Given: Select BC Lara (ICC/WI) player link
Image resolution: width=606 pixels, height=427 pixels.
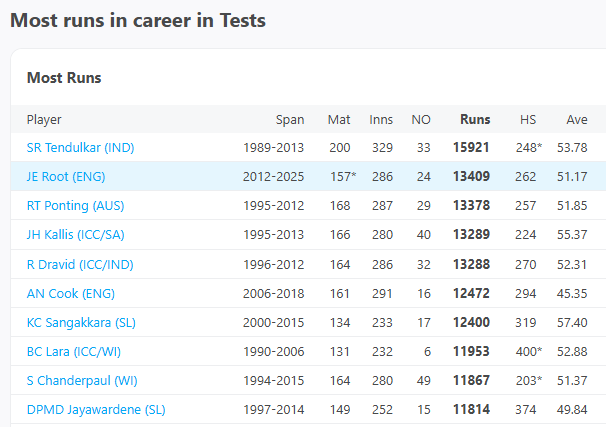Looking at the screenshot, I should [x=73, y=353].
